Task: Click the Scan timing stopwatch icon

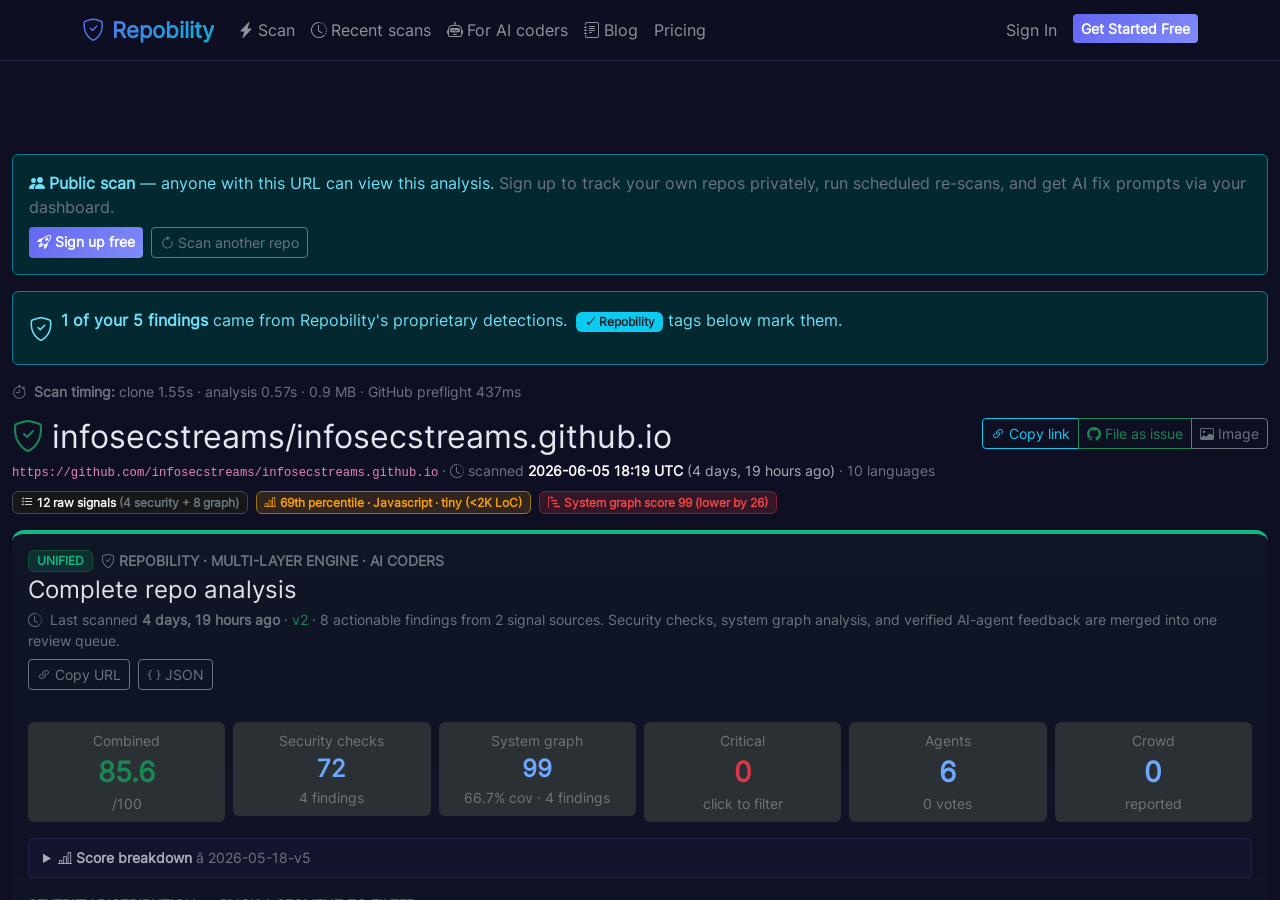Action: tap(19, 392)
